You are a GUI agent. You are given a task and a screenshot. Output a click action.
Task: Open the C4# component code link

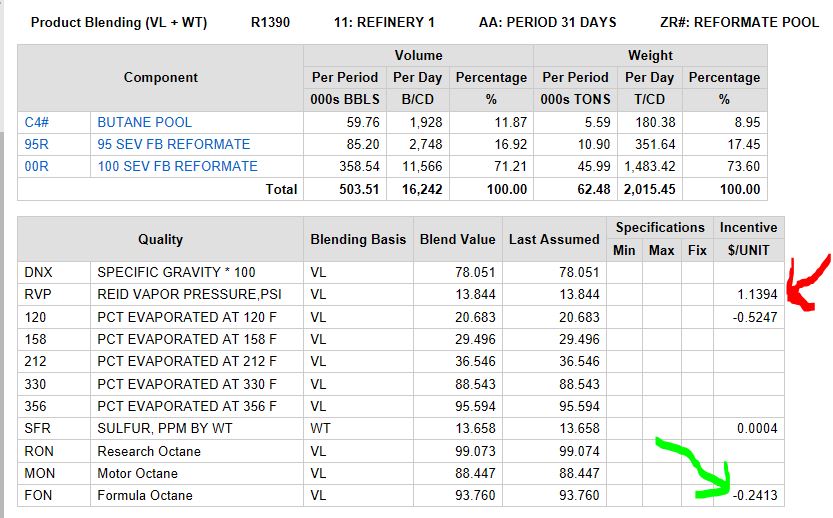pos(38,122)
